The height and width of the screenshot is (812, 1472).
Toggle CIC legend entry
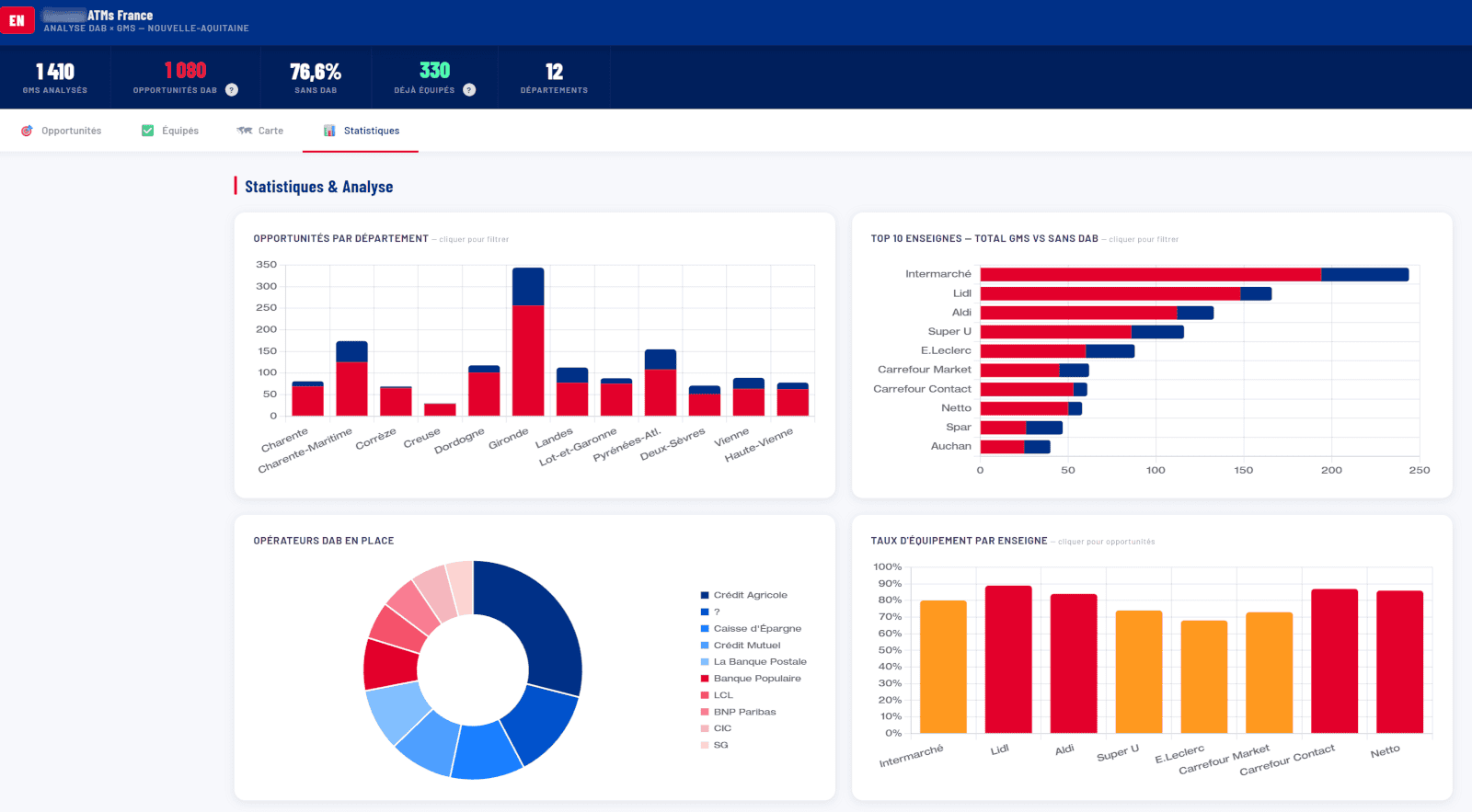717,728
